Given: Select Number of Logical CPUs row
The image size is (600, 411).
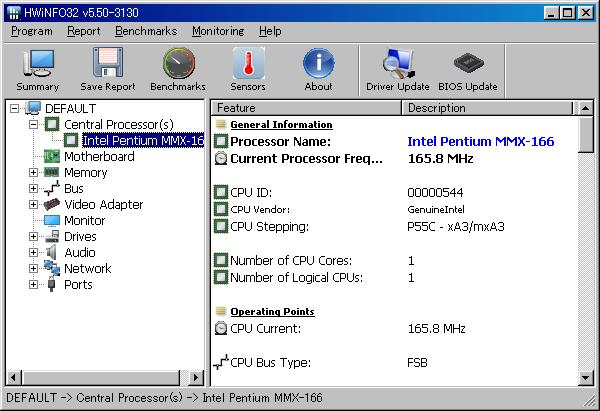Looking at the screenshot, I should click(394, 277).
